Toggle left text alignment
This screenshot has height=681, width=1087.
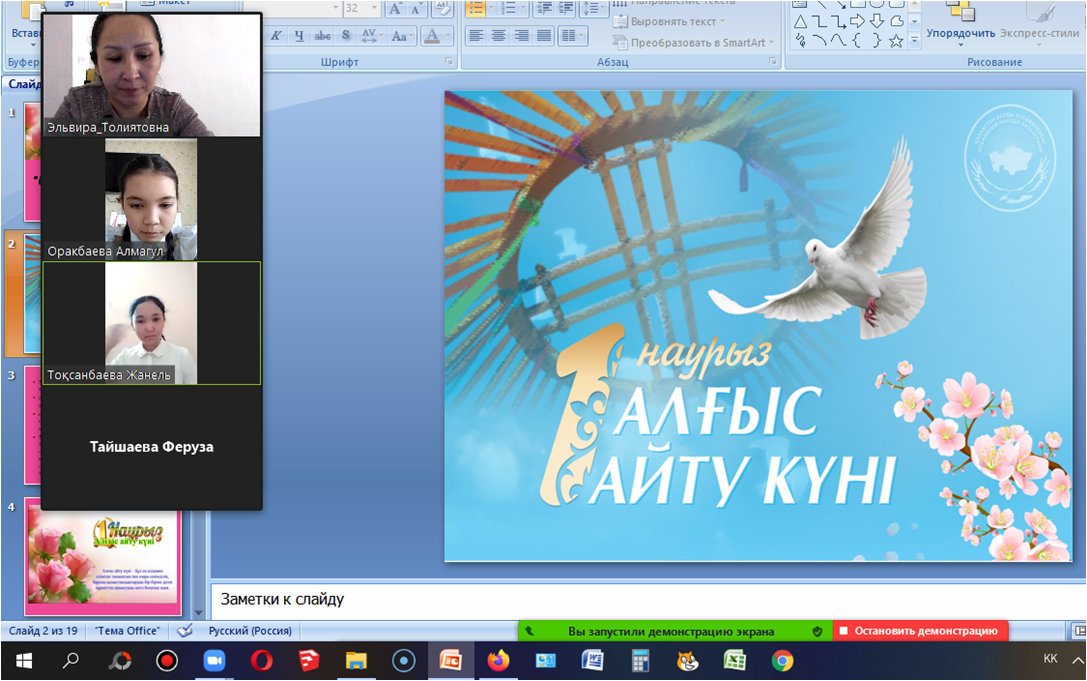coord(475,36)
